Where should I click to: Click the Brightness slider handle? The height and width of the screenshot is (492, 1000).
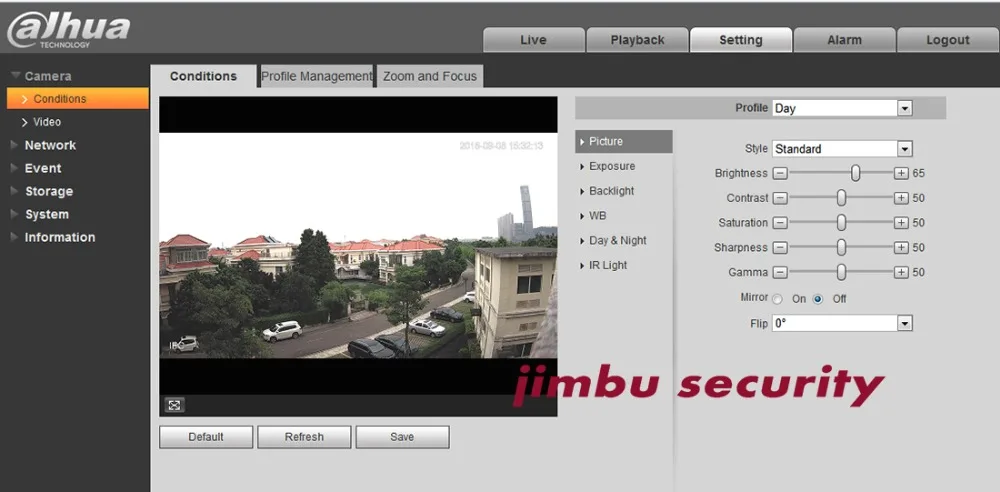coord(855,173)
